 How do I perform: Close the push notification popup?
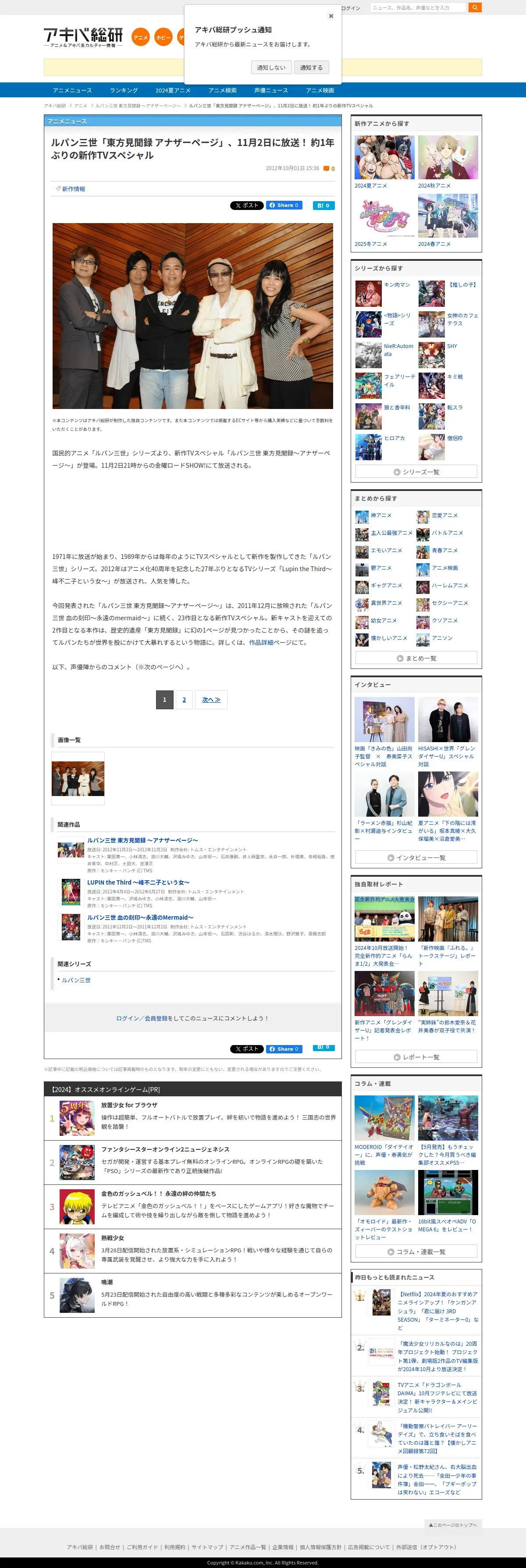point(331,16)
